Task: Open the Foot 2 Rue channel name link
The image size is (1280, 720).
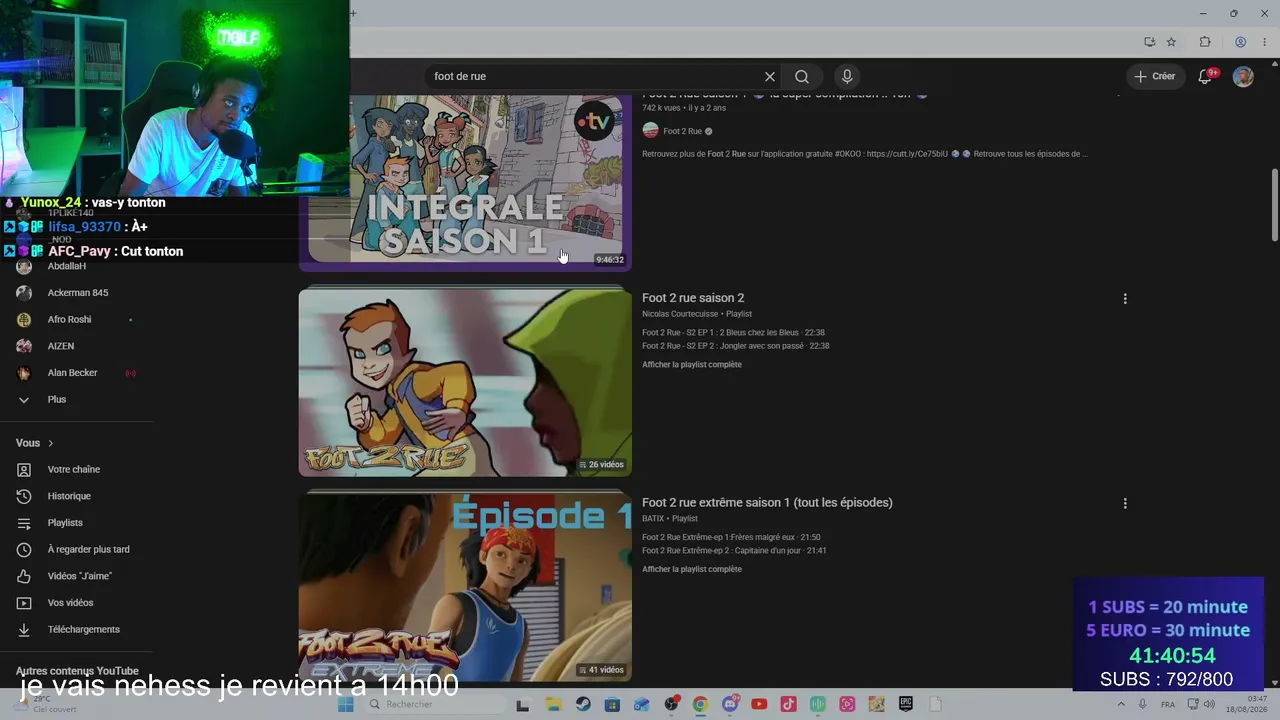Action: tap(682, 131)
